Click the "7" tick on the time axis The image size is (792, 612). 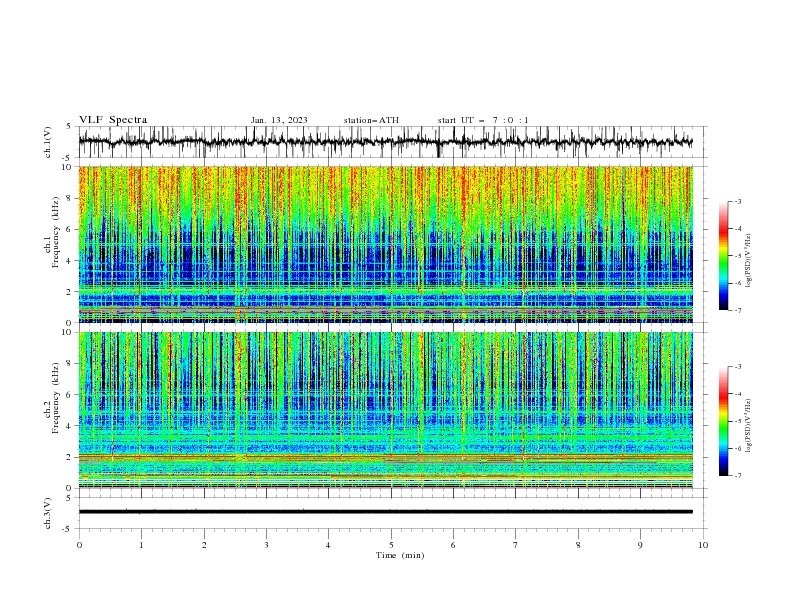click(x=516, y=545)
